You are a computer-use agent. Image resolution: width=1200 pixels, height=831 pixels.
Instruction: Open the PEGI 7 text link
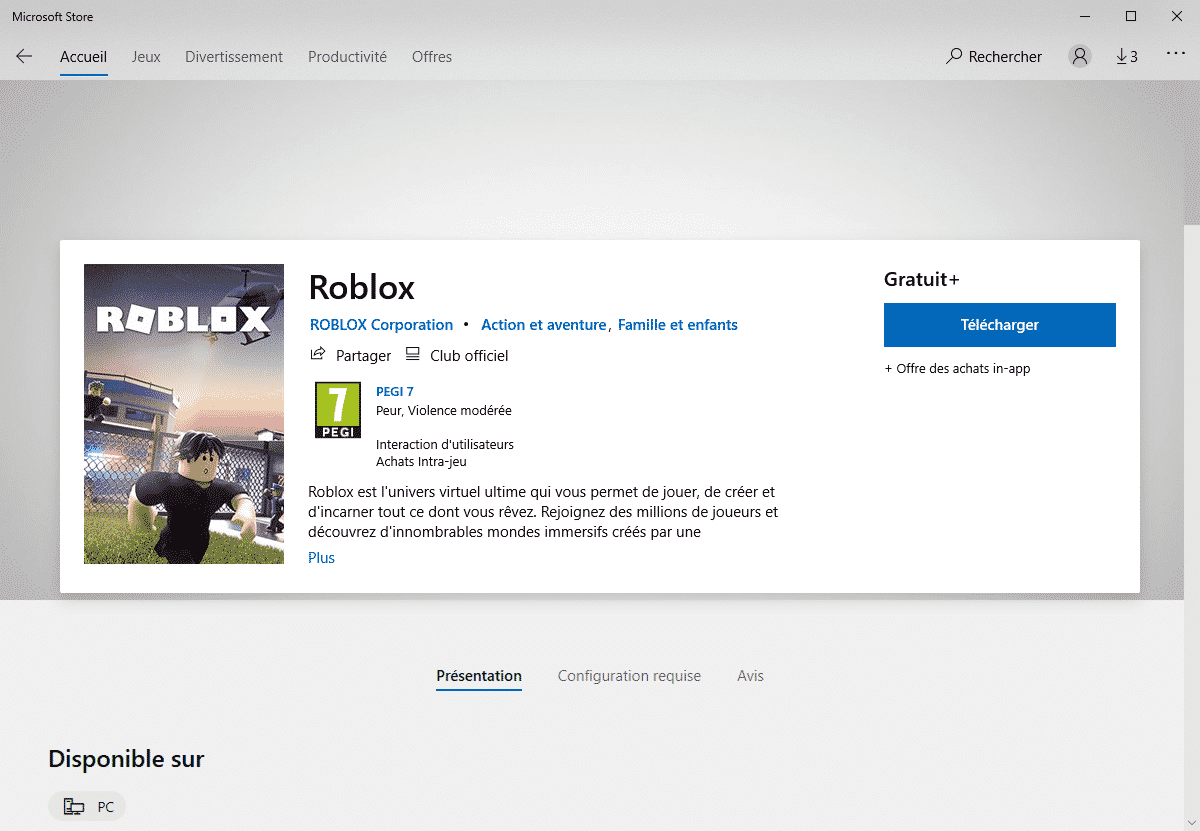tap(395, 392)
